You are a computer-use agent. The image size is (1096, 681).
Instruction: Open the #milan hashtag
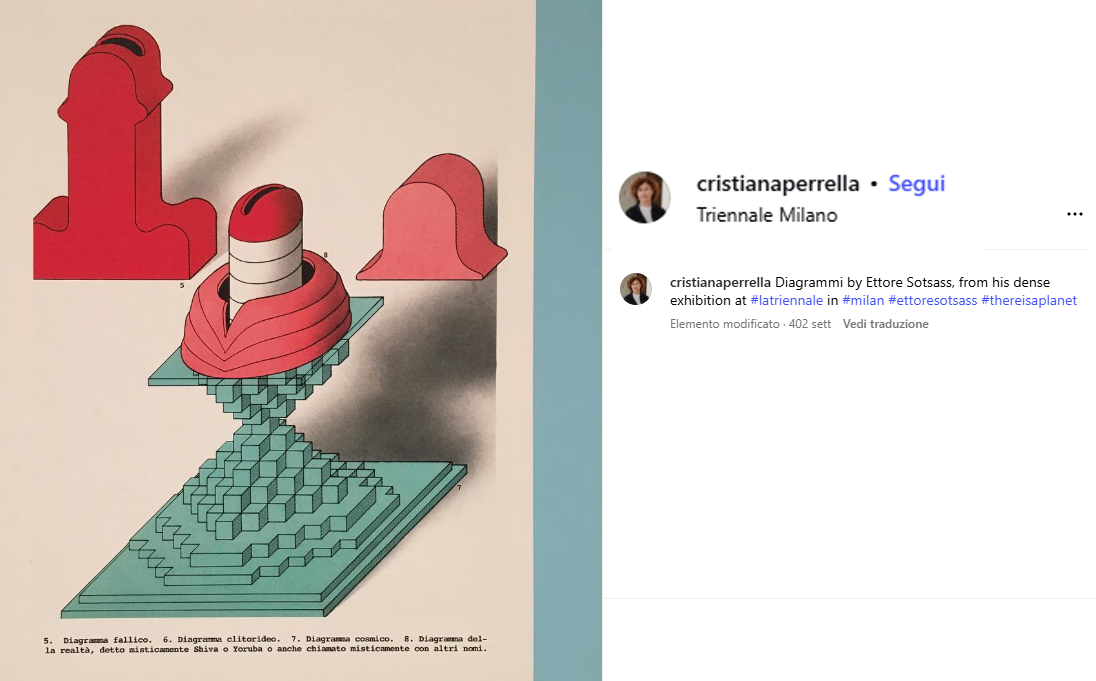(x=863, y=301)
